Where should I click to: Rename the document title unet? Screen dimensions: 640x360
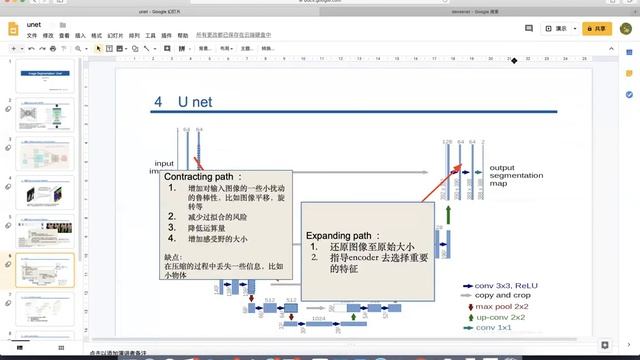pyautogui.click(x=34, y=25)
